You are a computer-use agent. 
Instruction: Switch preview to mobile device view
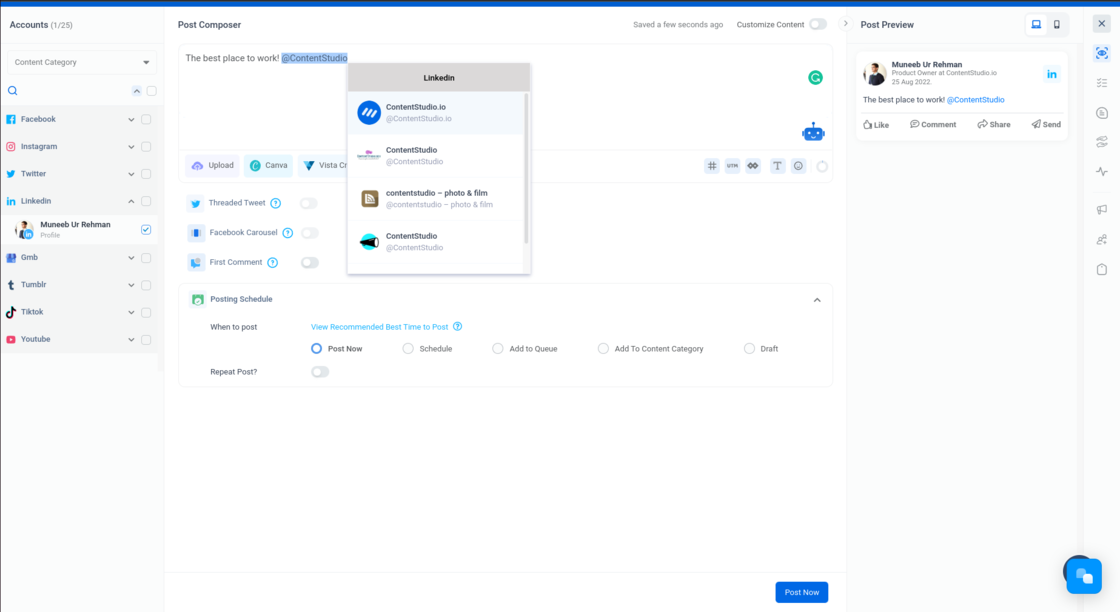(1057, 25)
